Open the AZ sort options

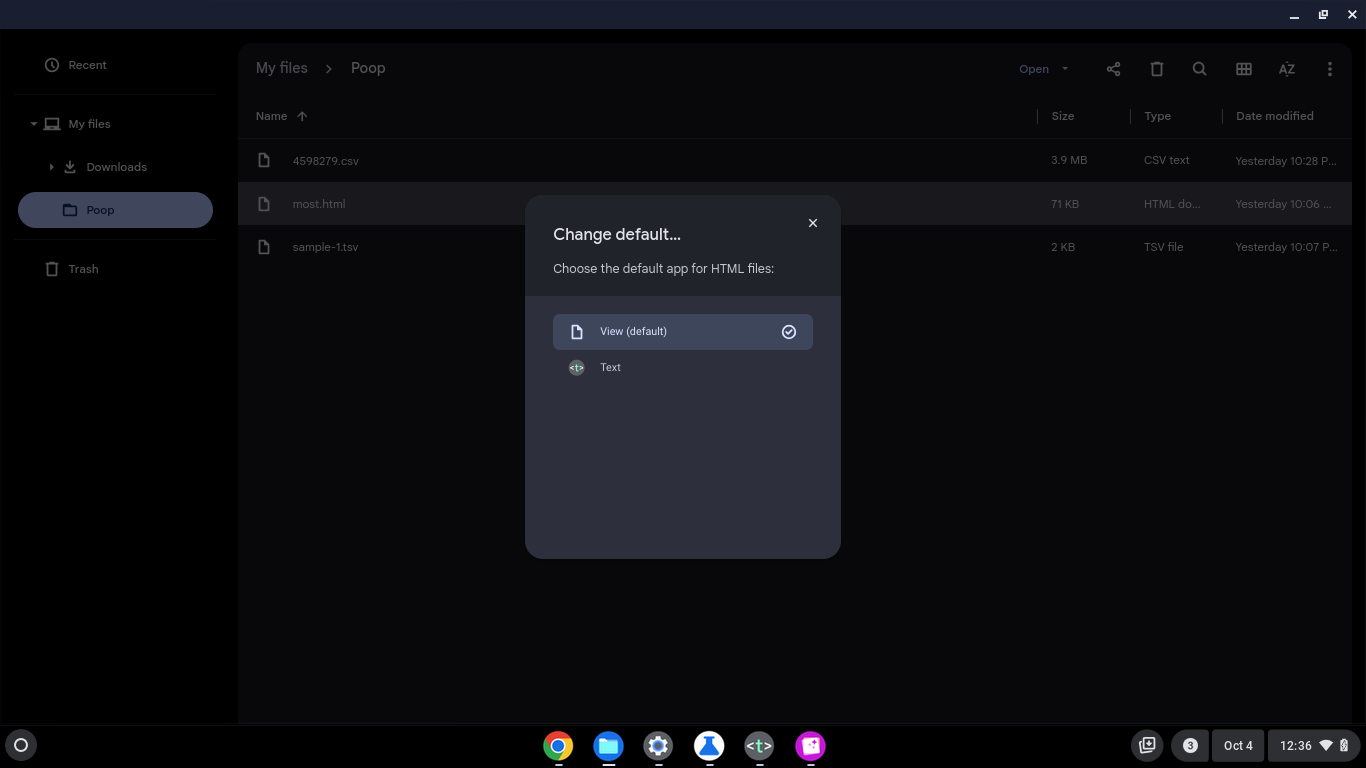[1287, 69]
